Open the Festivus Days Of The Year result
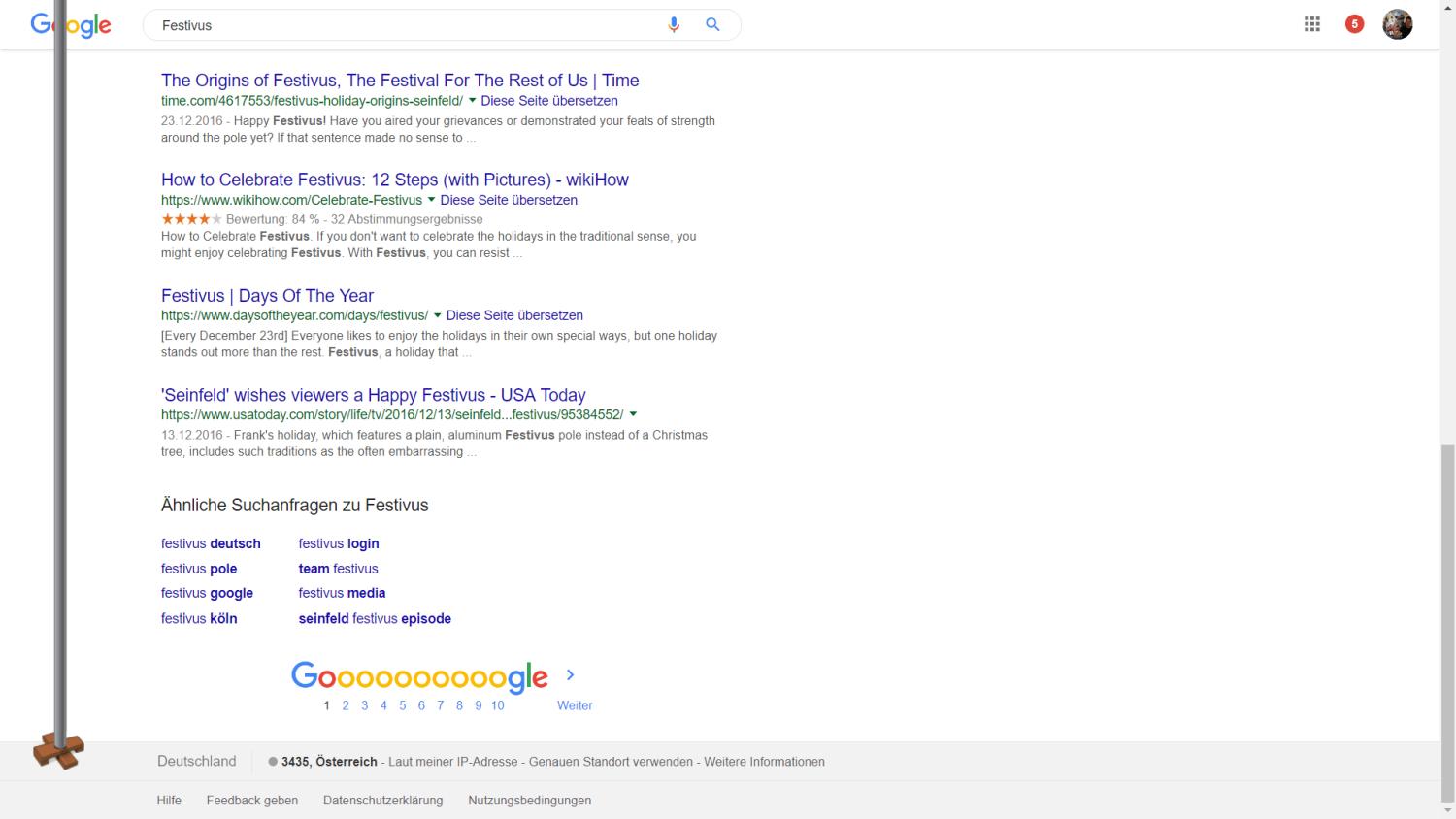This screenshot has width=1456, height=819. click(x=267, y=296)
